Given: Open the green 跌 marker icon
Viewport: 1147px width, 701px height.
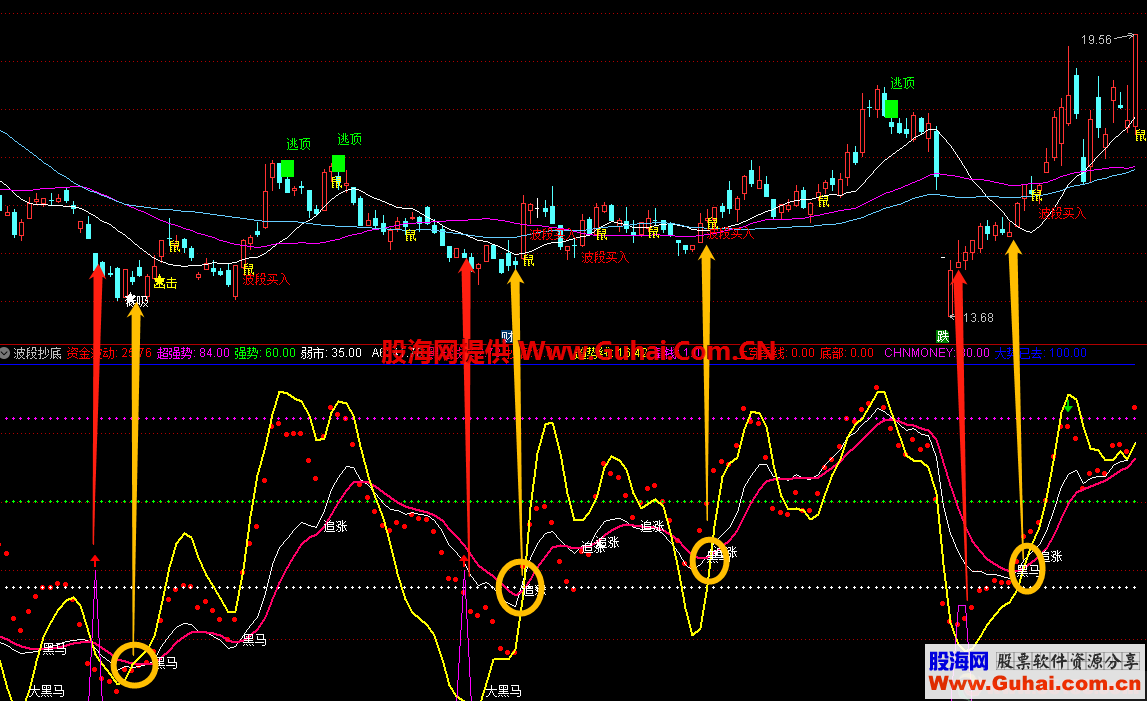Looking at the screenshot, I should (x=943, y=337).
